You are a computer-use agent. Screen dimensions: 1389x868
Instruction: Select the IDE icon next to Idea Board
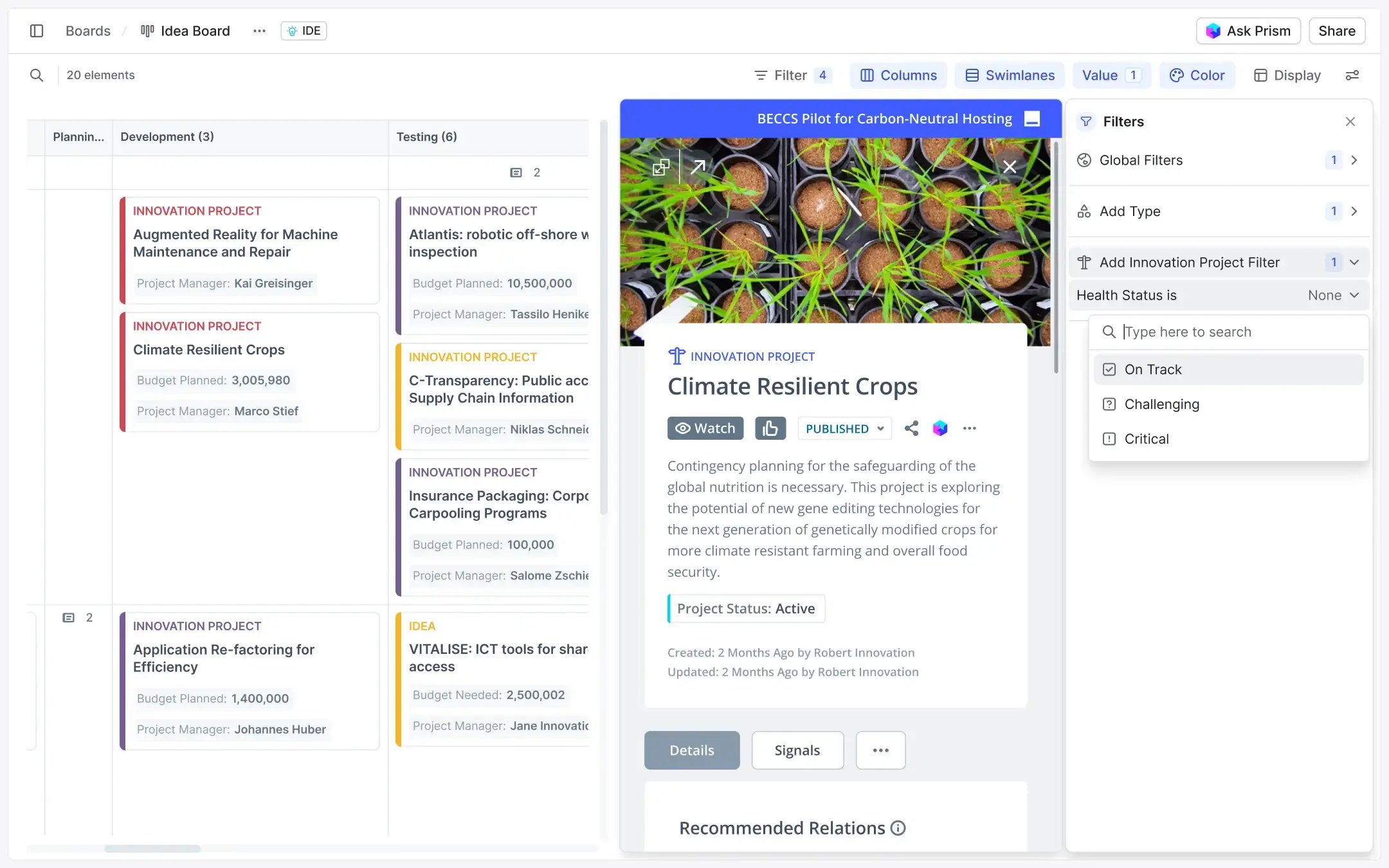pos(293,30)
